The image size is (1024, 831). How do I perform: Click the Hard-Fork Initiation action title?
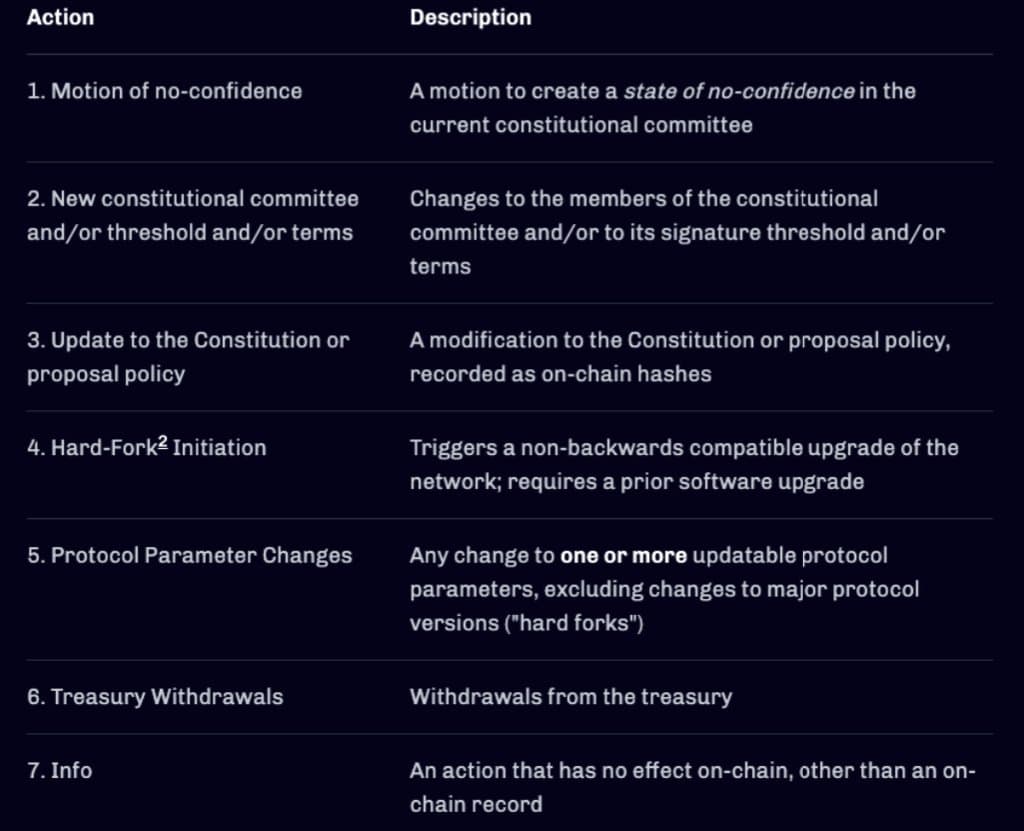point(148,447)
